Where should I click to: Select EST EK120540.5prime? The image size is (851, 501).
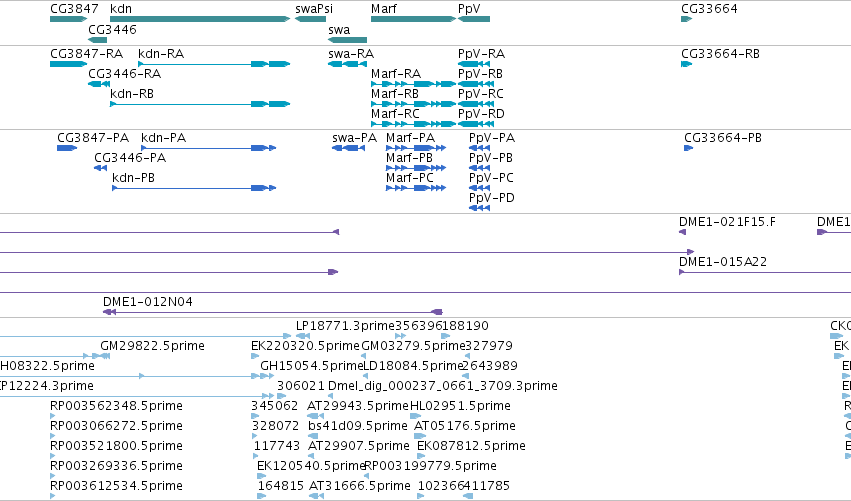coord(311,466)
